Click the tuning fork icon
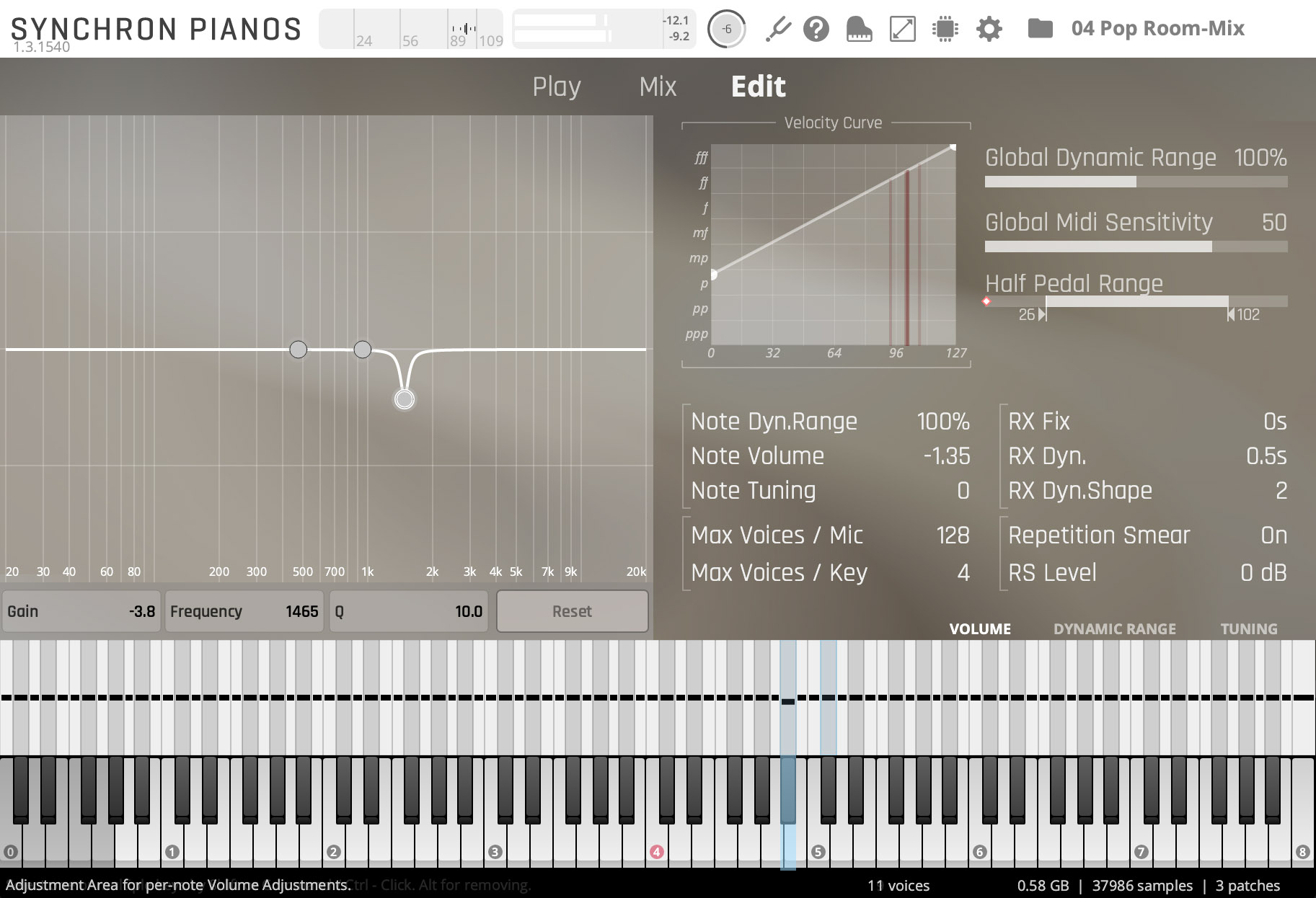This screenshot has width=1316, height=898. click(x=778, y=29)
